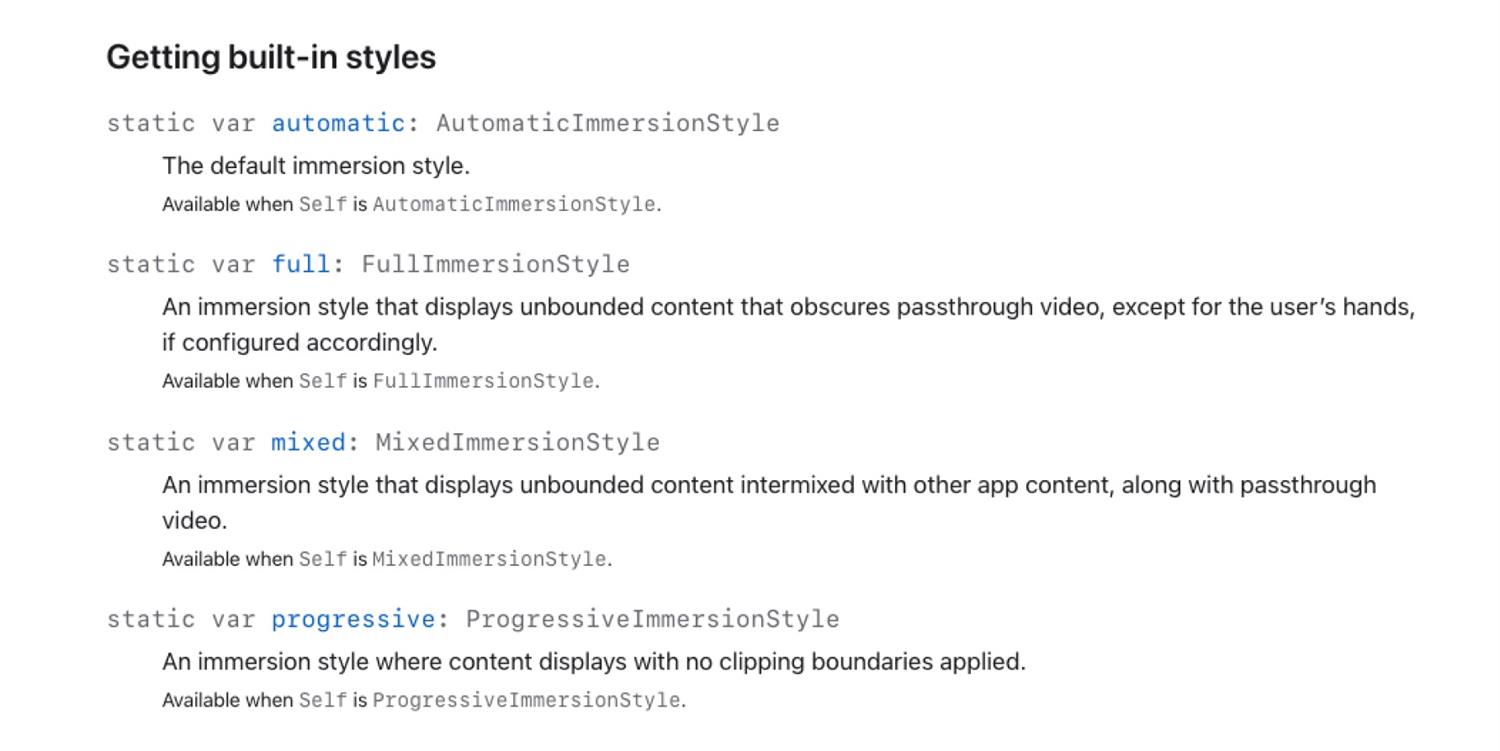Open the full property link
Image resolution: width=1500 pixels, height=751 pixels.
click(301, 264)
